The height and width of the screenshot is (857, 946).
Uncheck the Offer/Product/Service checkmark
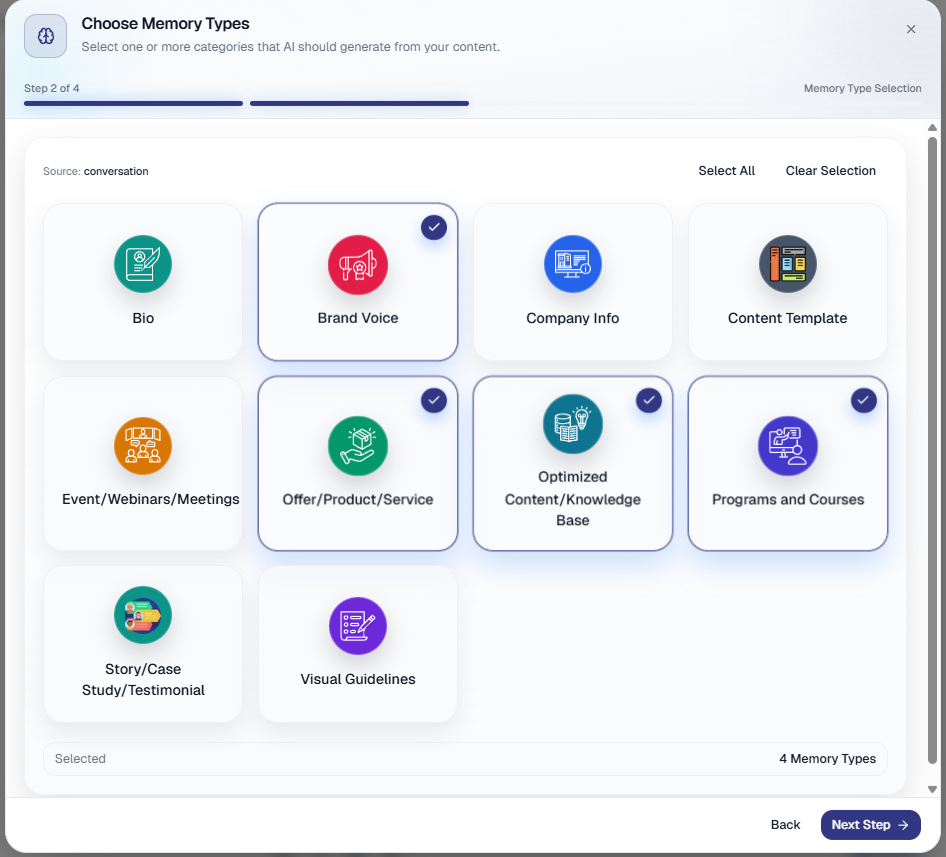pyautogui.click(x=434, y=400)
